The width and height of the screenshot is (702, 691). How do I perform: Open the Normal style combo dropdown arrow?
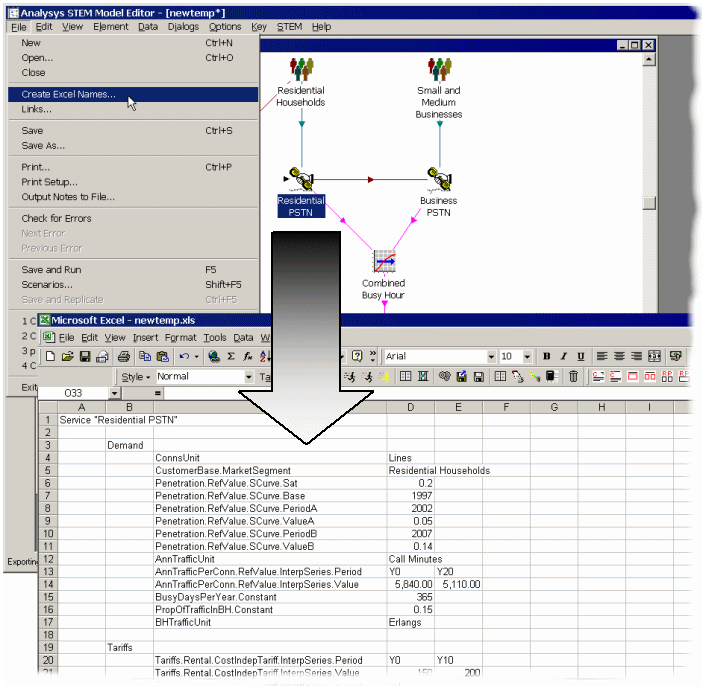[x=248, y=377]
